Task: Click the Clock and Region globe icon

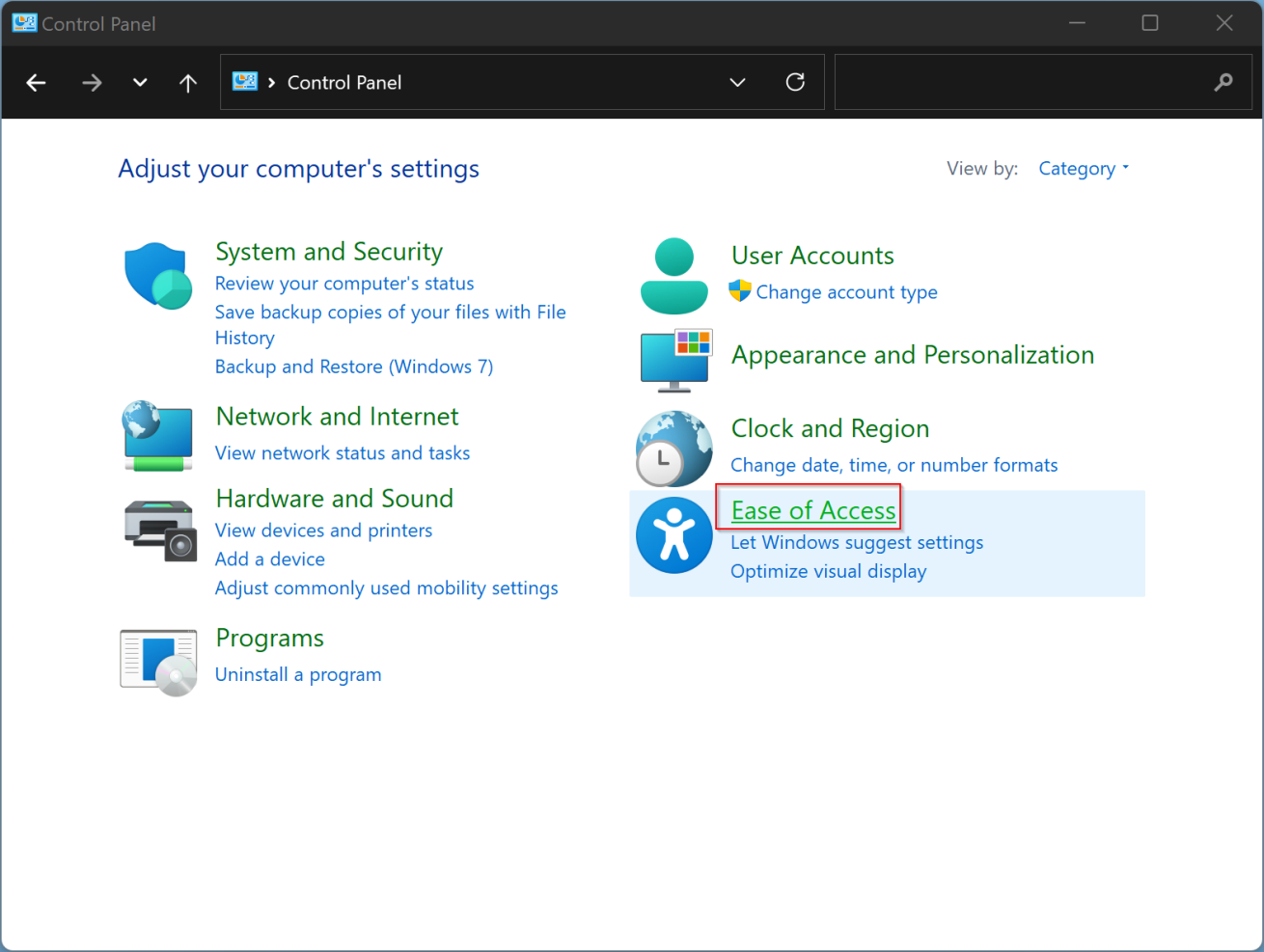Action: pyautogui.click(x=673, y=449)
